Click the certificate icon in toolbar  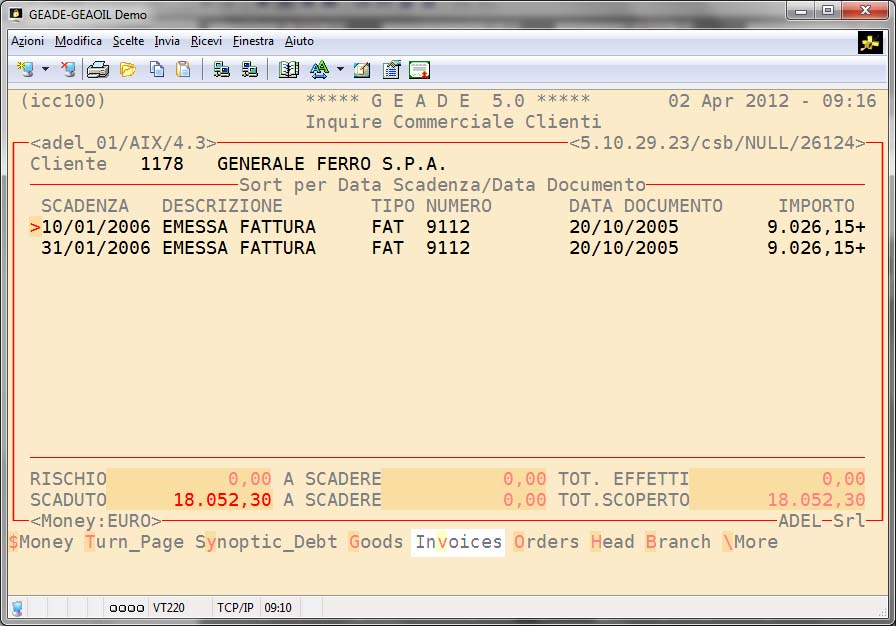click(x=419, y=70)
